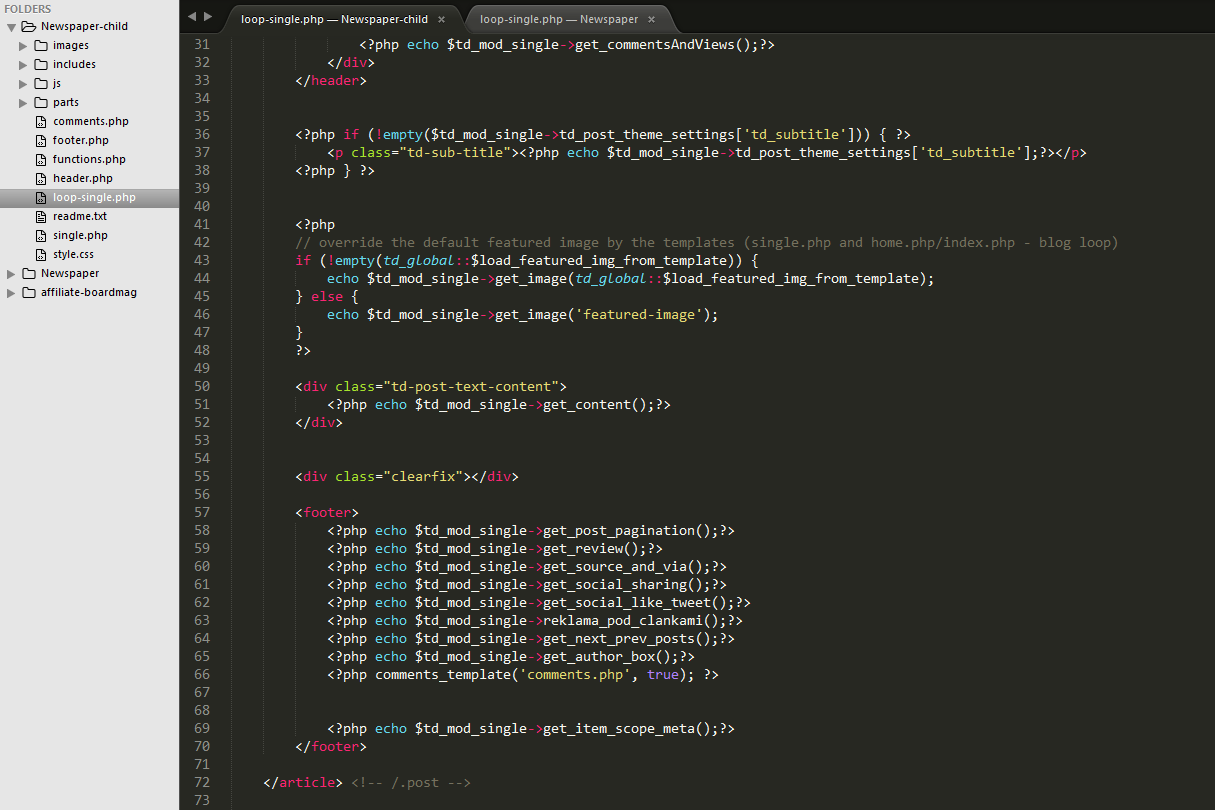The image size is (1215, 810).
Task: Click 'featured-image' string on line 46
Action: point(639,315)
